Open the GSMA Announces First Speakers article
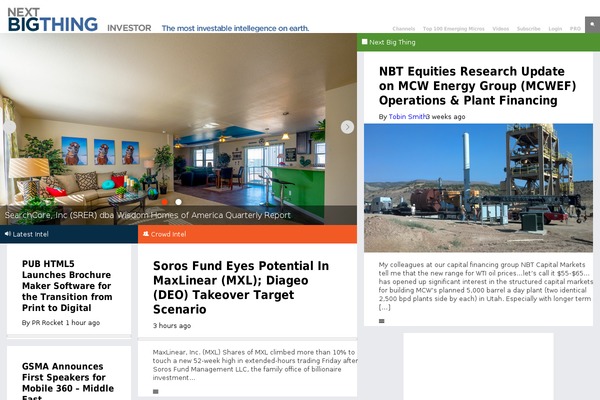Screen dimensions: 600x400 68,381
